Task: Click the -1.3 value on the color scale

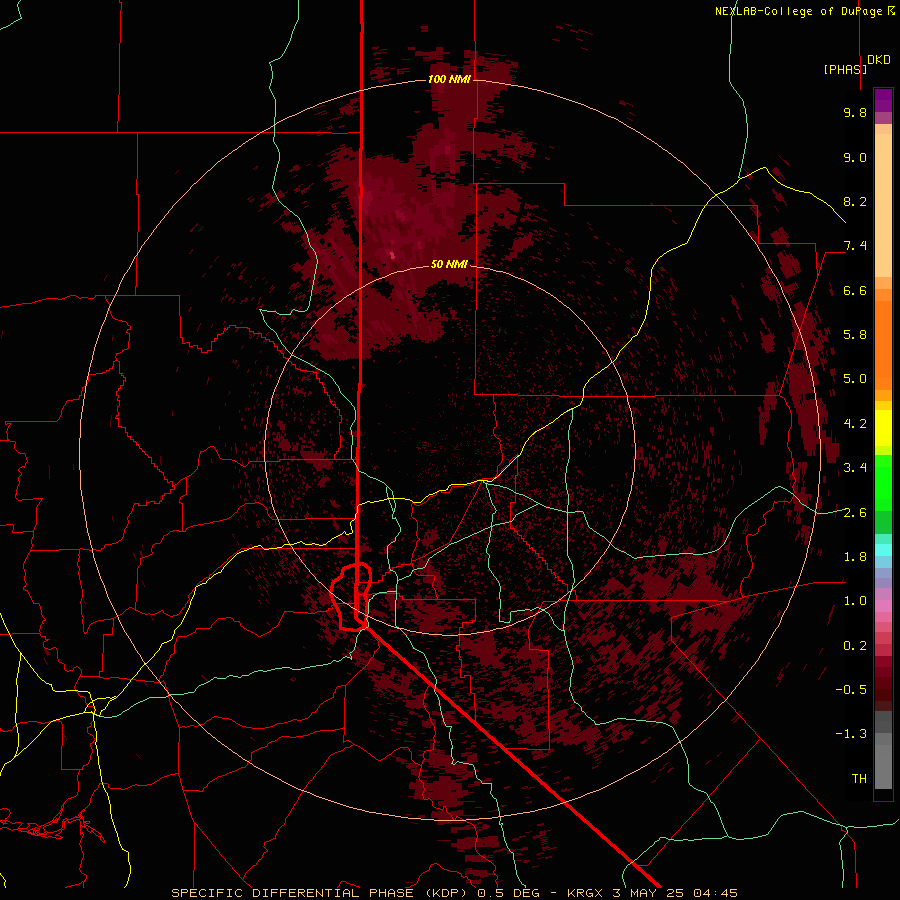Action: pyautogui.click(x=851, y=734)
